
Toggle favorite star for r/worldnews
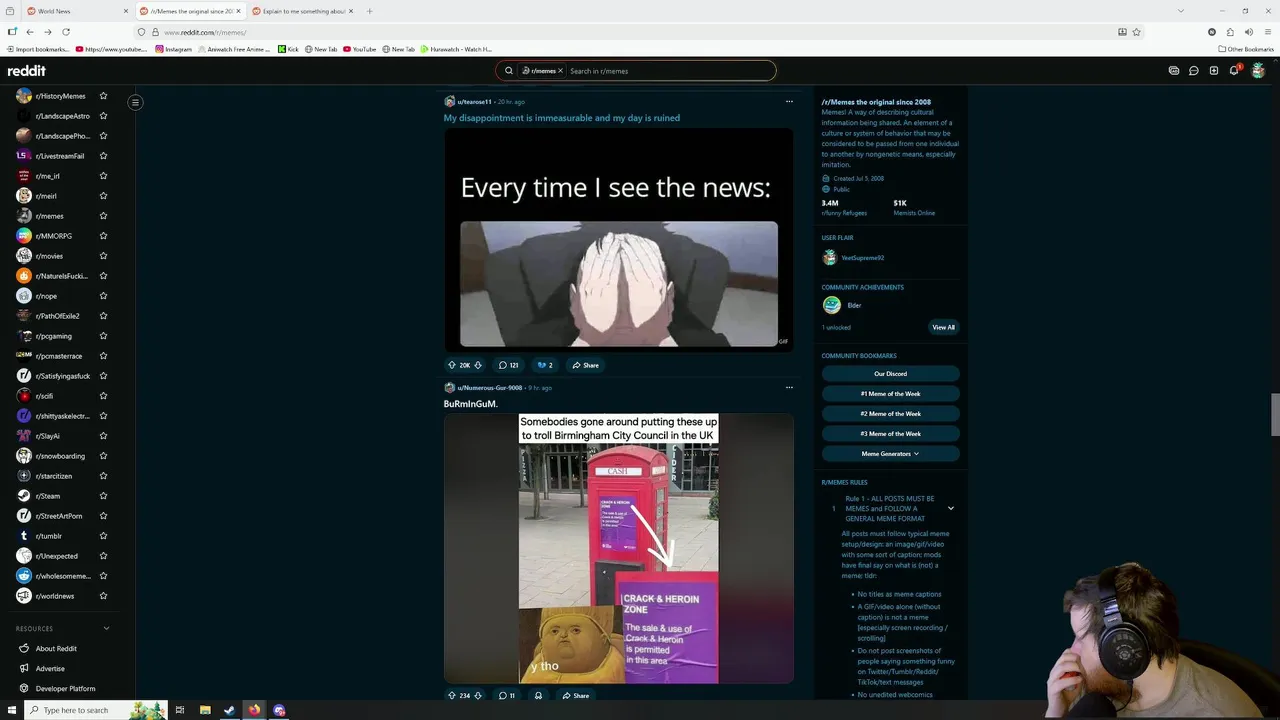click(x=103, y=596)
